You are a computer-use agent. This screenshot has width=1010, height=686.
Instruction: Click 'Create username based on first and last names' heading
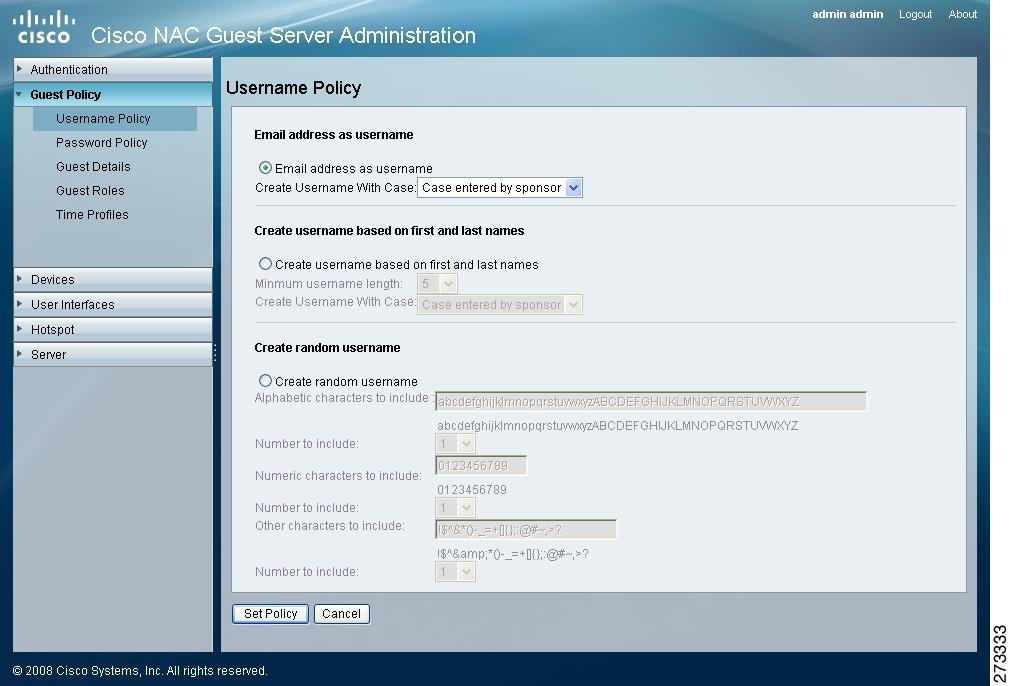389,231
